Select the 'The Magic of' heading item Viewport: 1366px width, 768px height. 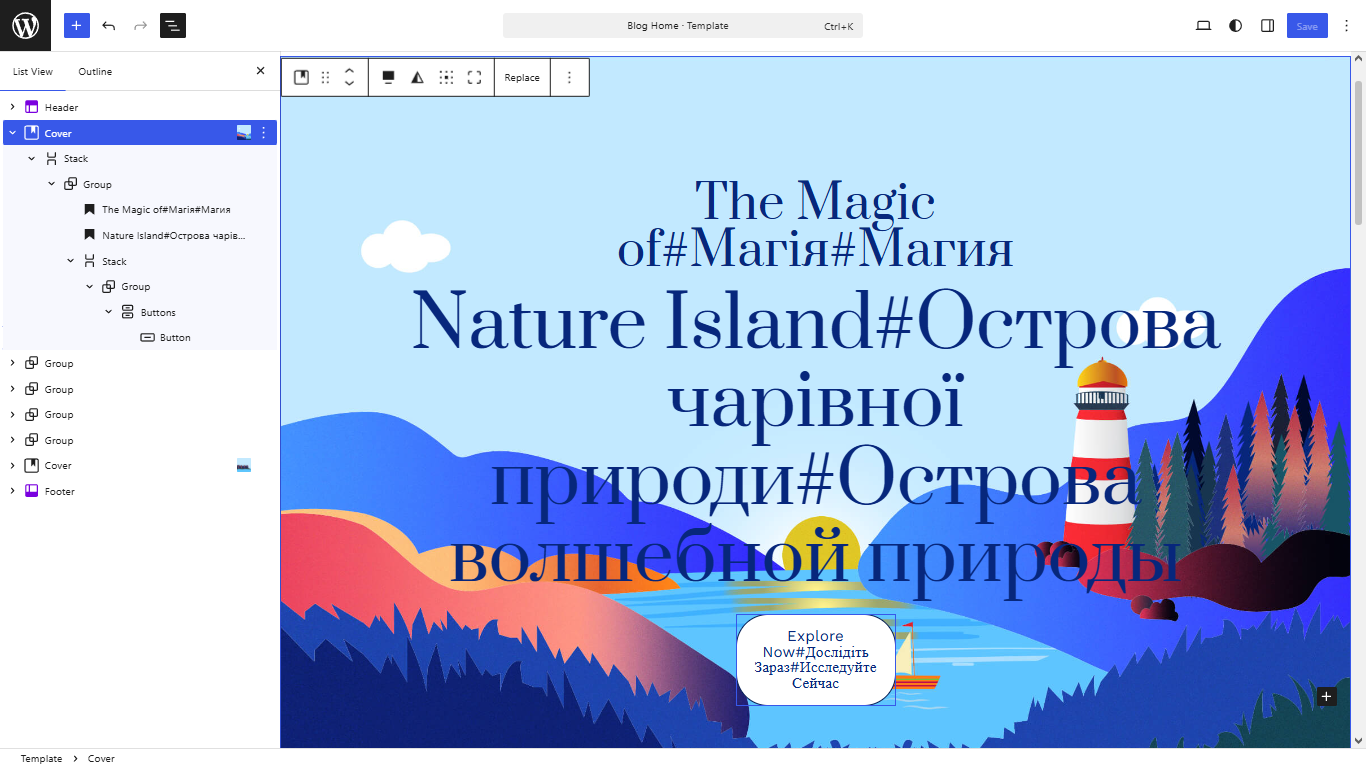(x=166, y=210)
